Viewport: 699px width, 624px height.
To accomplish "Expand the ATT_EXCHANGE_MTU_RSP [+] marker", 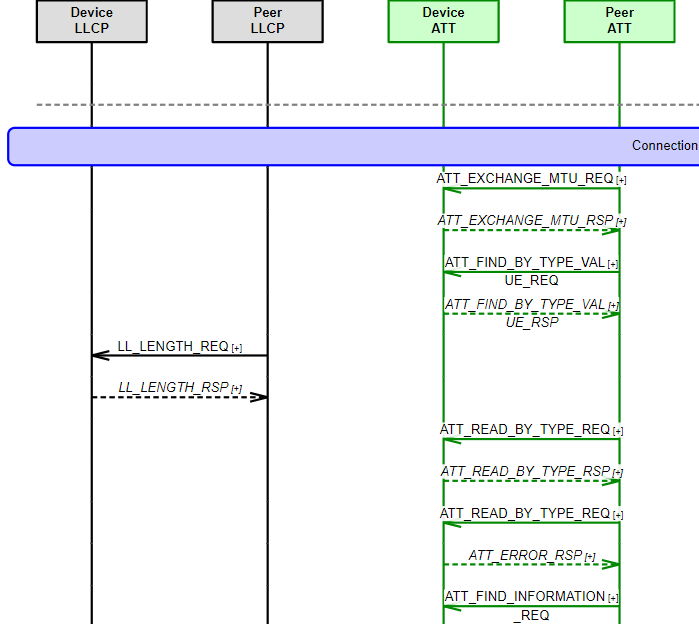I will click(x=621, y=222).
